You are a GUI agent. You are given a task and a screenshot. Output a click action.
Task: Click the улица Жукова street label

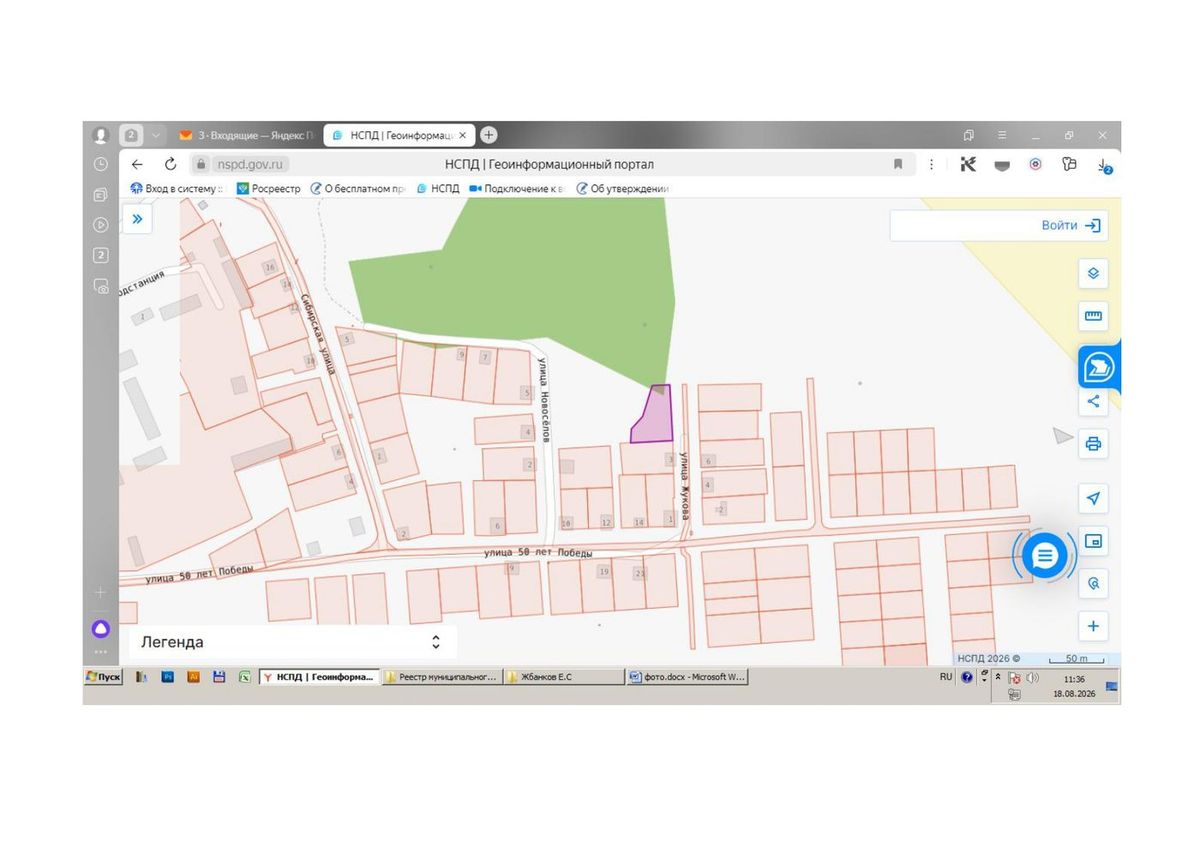[x=685, y=486]
